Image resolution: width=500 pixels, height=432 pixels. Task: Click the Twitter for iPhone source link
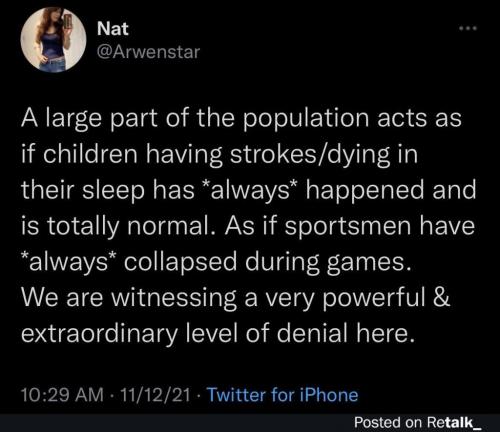pyautogui.click(x=283, y=395)
